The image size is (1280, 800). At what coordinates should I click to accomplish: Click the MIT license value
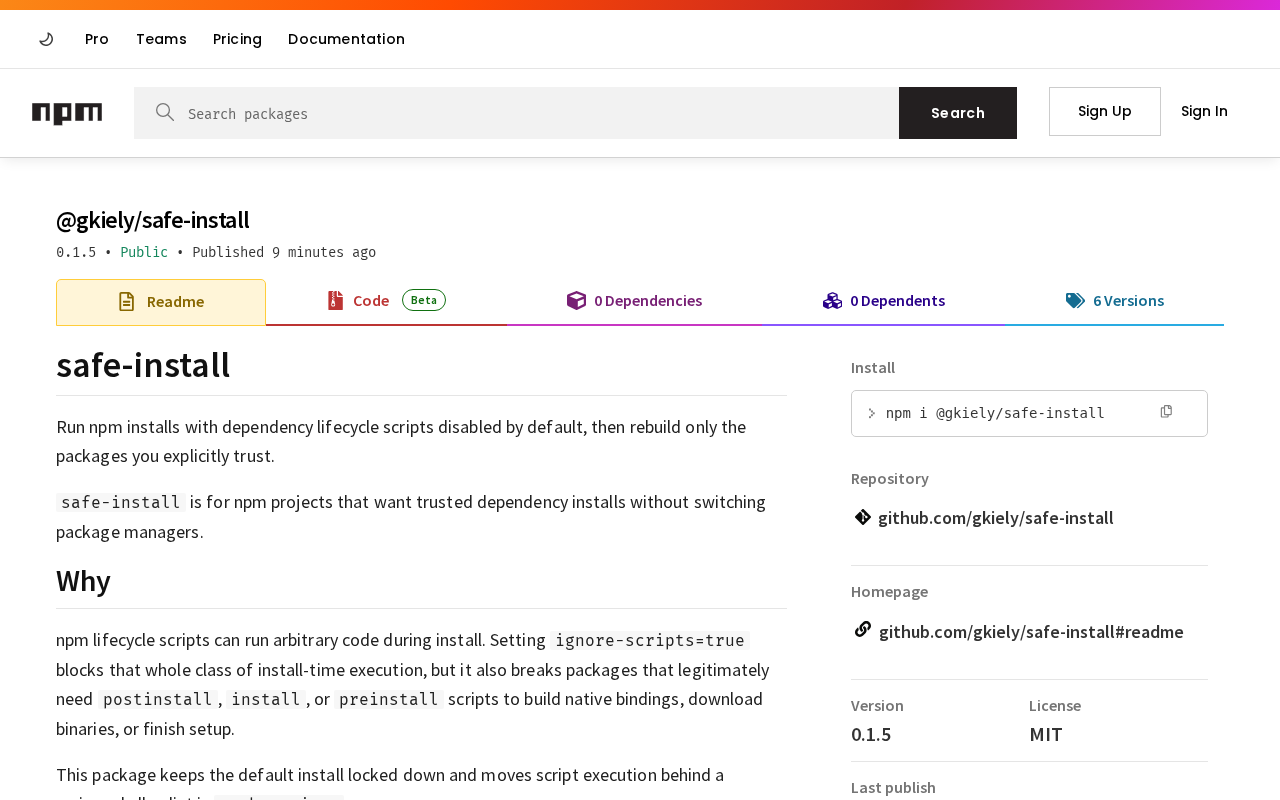[1046, 734]
